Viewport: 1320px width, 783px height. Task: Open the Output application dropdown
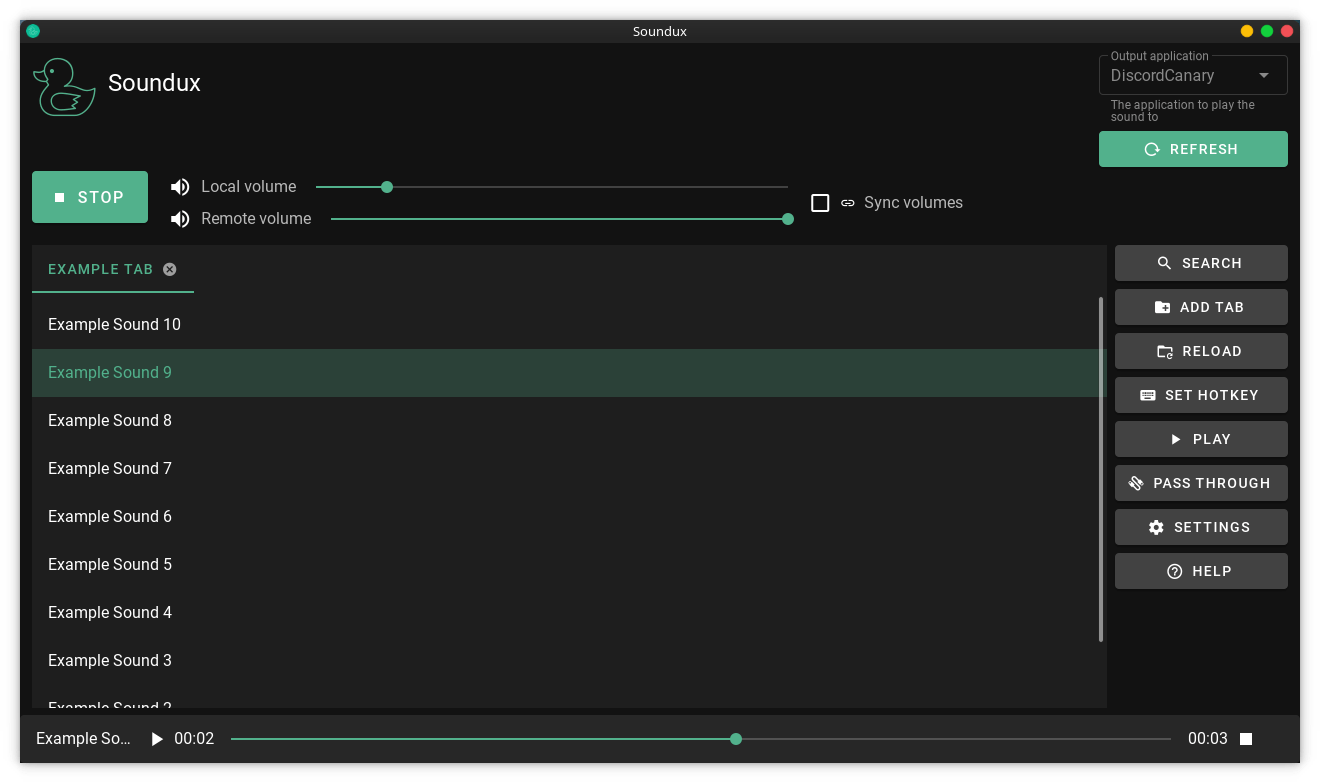point(1193,75)
